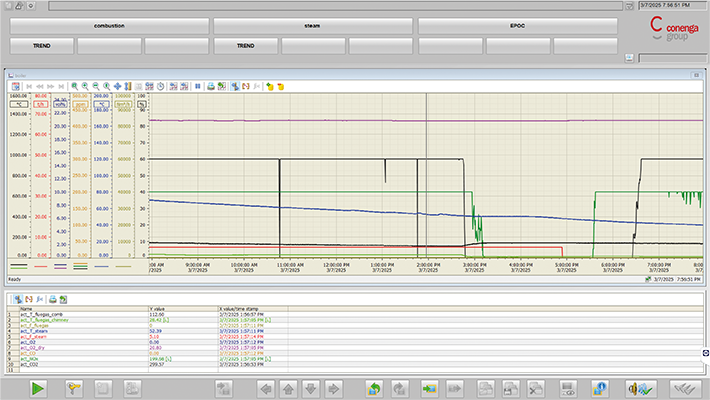This screenshot has width=710, height=400.
Task: Open TREND under steam
Action: 245,46
